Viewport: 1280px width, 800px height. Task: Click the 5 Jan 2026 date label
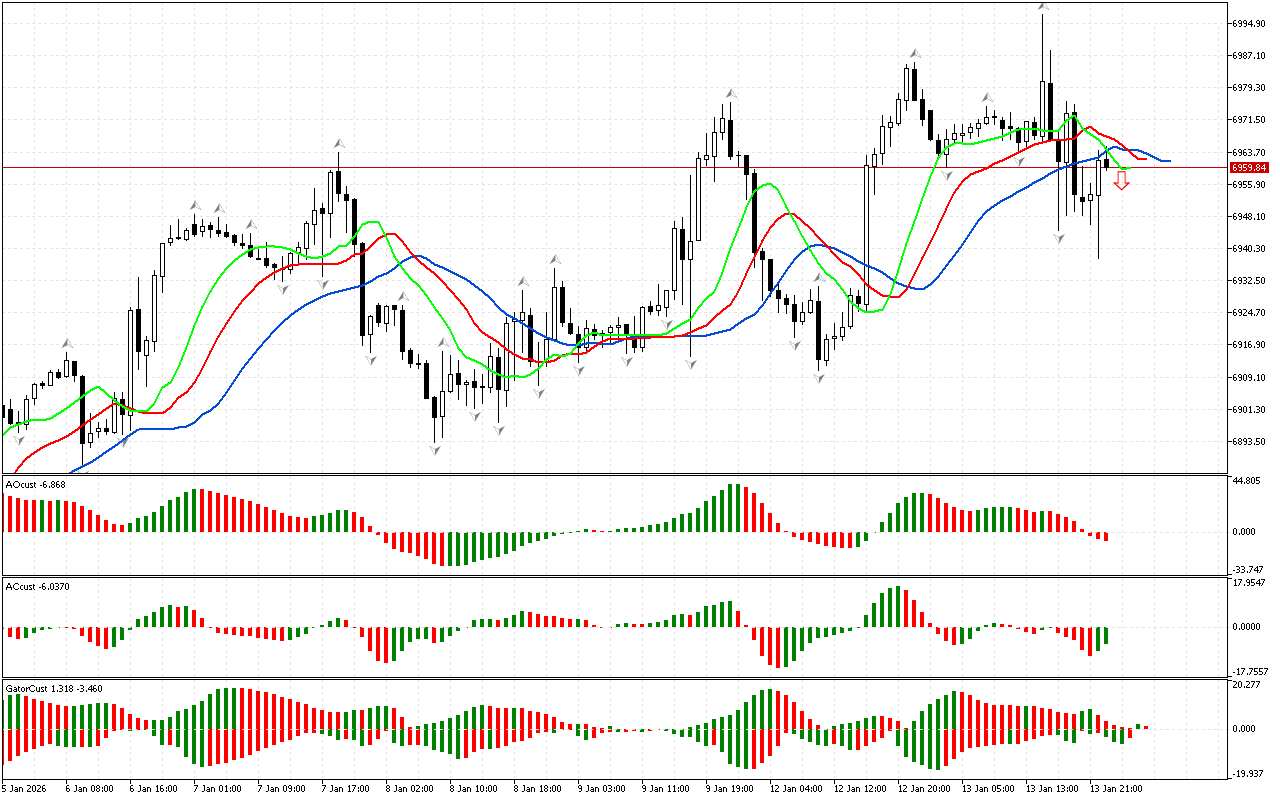click(22, 788)
